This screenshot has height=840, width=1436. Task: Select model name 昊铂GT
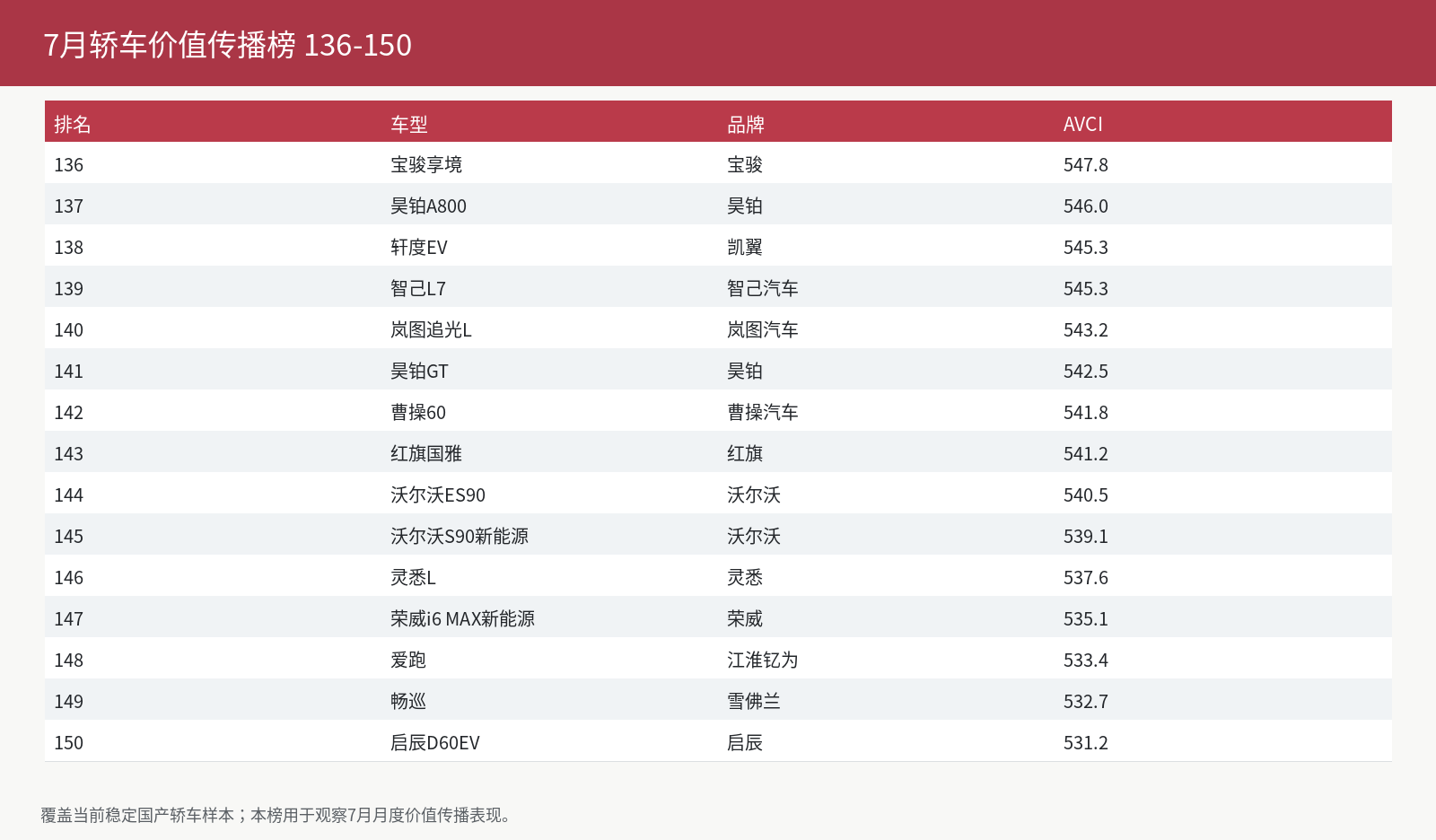419,372
